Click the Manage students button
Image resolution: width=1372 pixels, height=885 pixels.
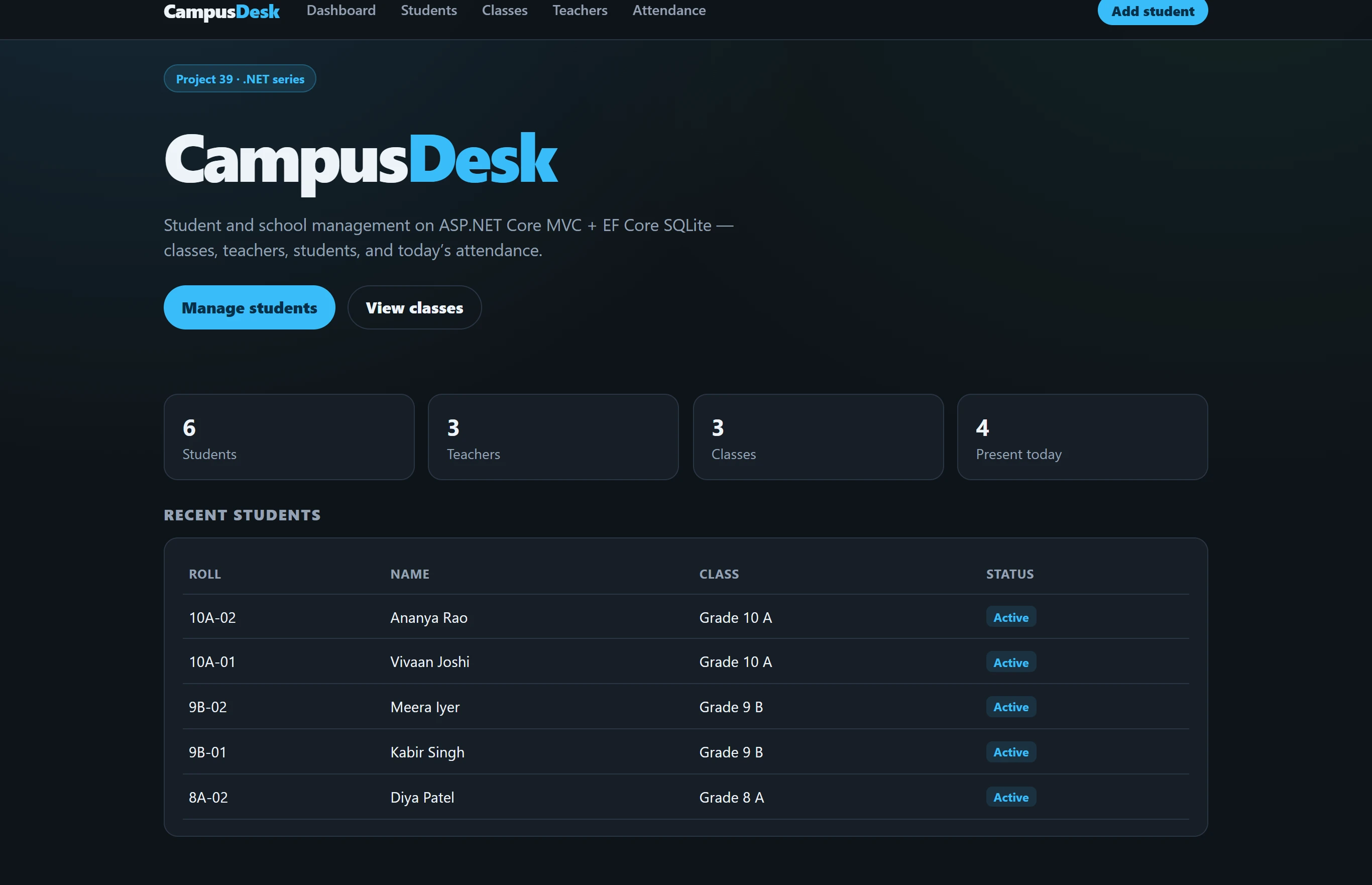click(x=250, y=307)
